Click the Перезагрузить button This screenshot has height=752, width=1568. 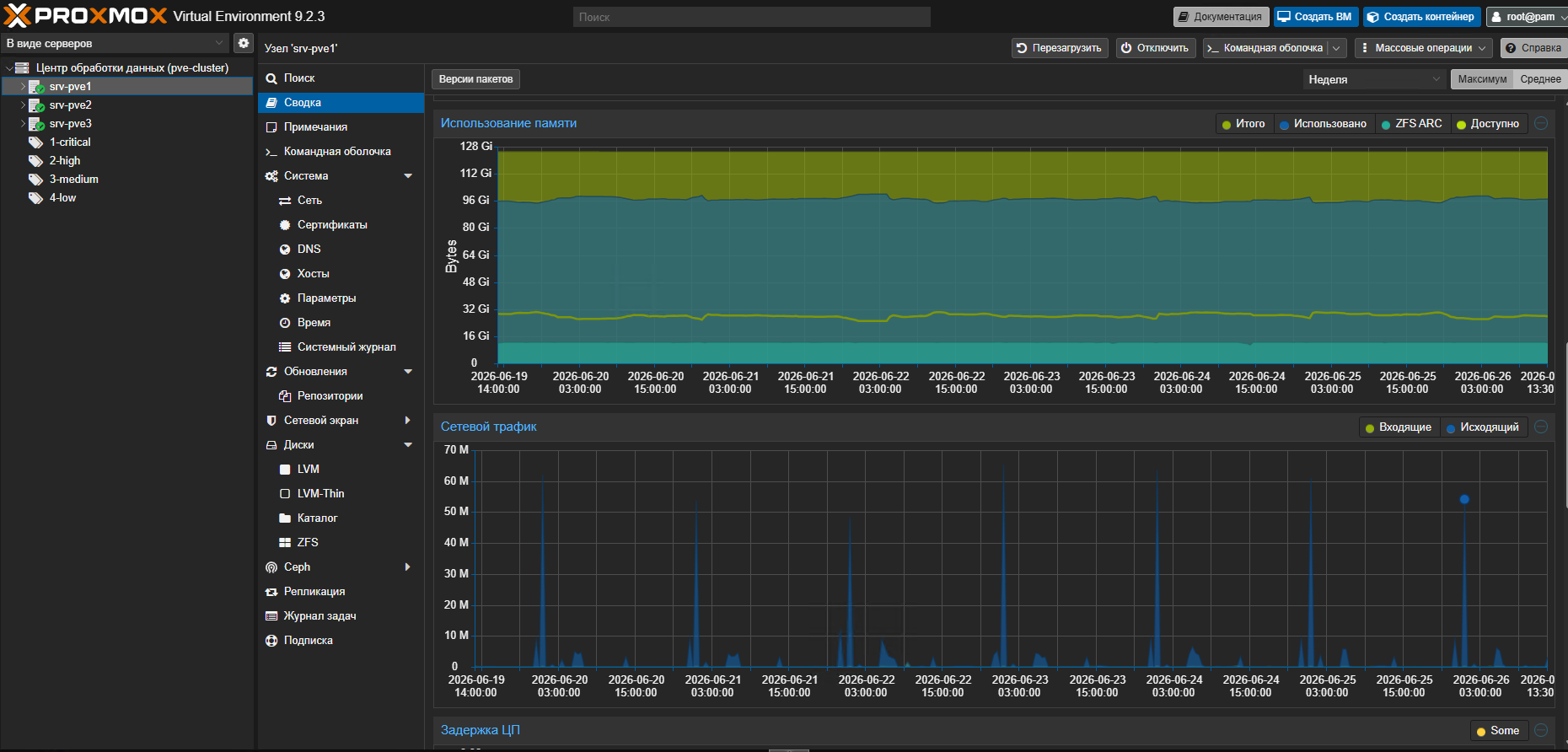click(1060, 48)
